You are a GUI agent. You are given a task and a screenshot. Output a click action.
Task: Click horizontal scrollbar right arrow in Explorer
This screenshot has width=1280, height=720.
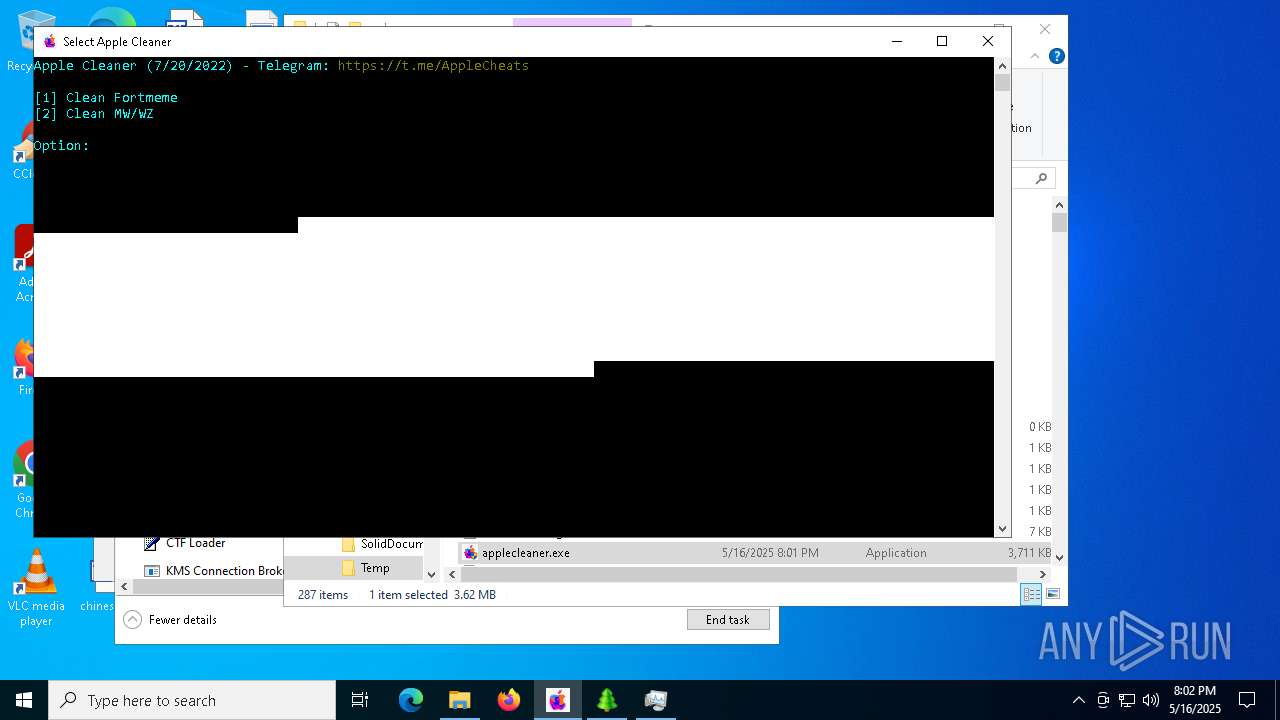(x=1042, y=574)
